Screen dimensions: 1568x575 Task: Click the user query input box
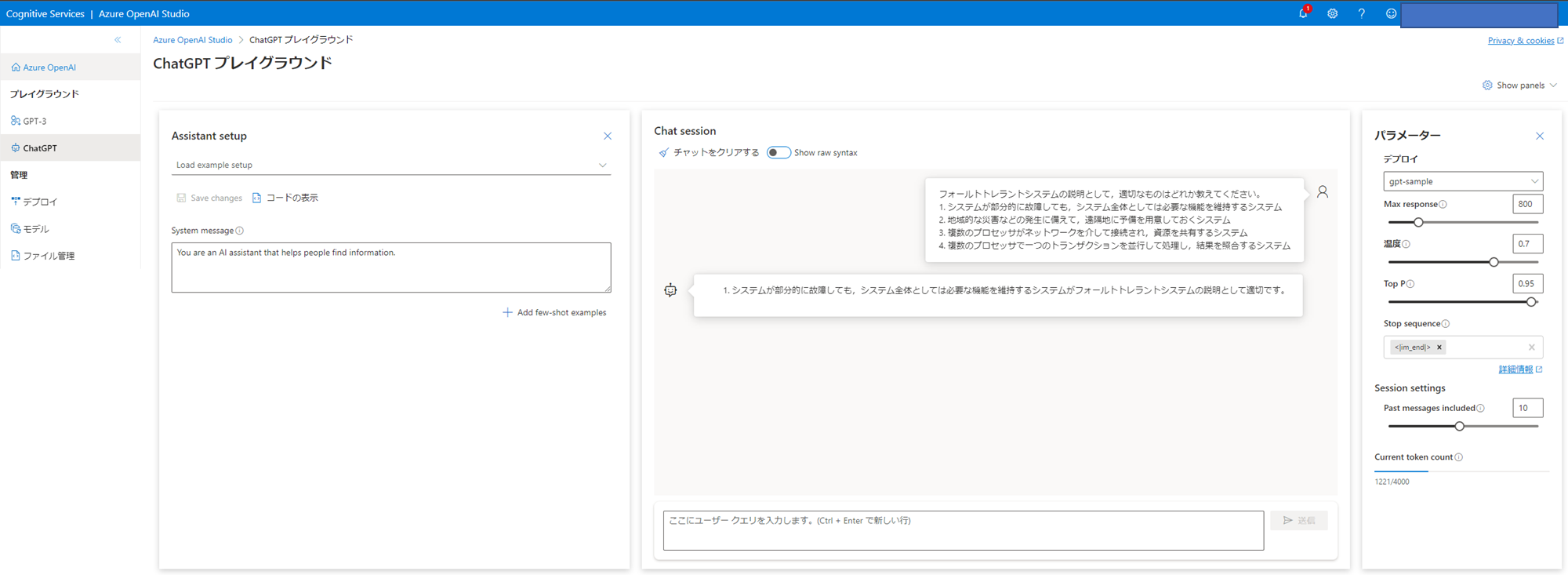(x=964, y=530)
